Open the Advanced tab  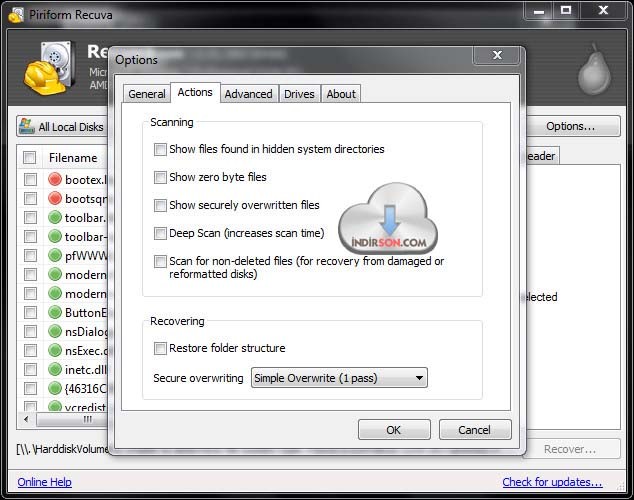pos(248,94)
